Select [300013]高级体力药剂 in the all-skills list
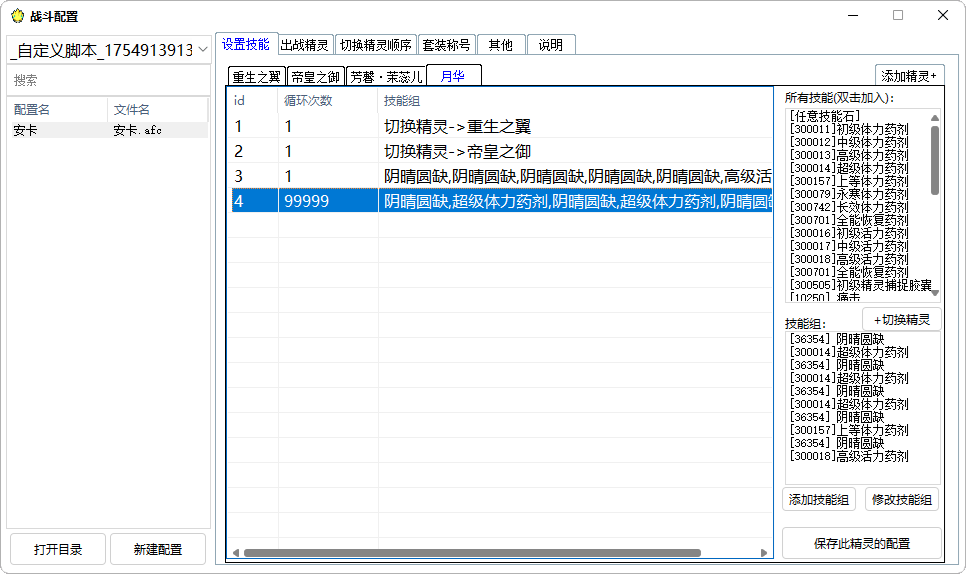The image size is (966, 574). click(x=848, y=155)
